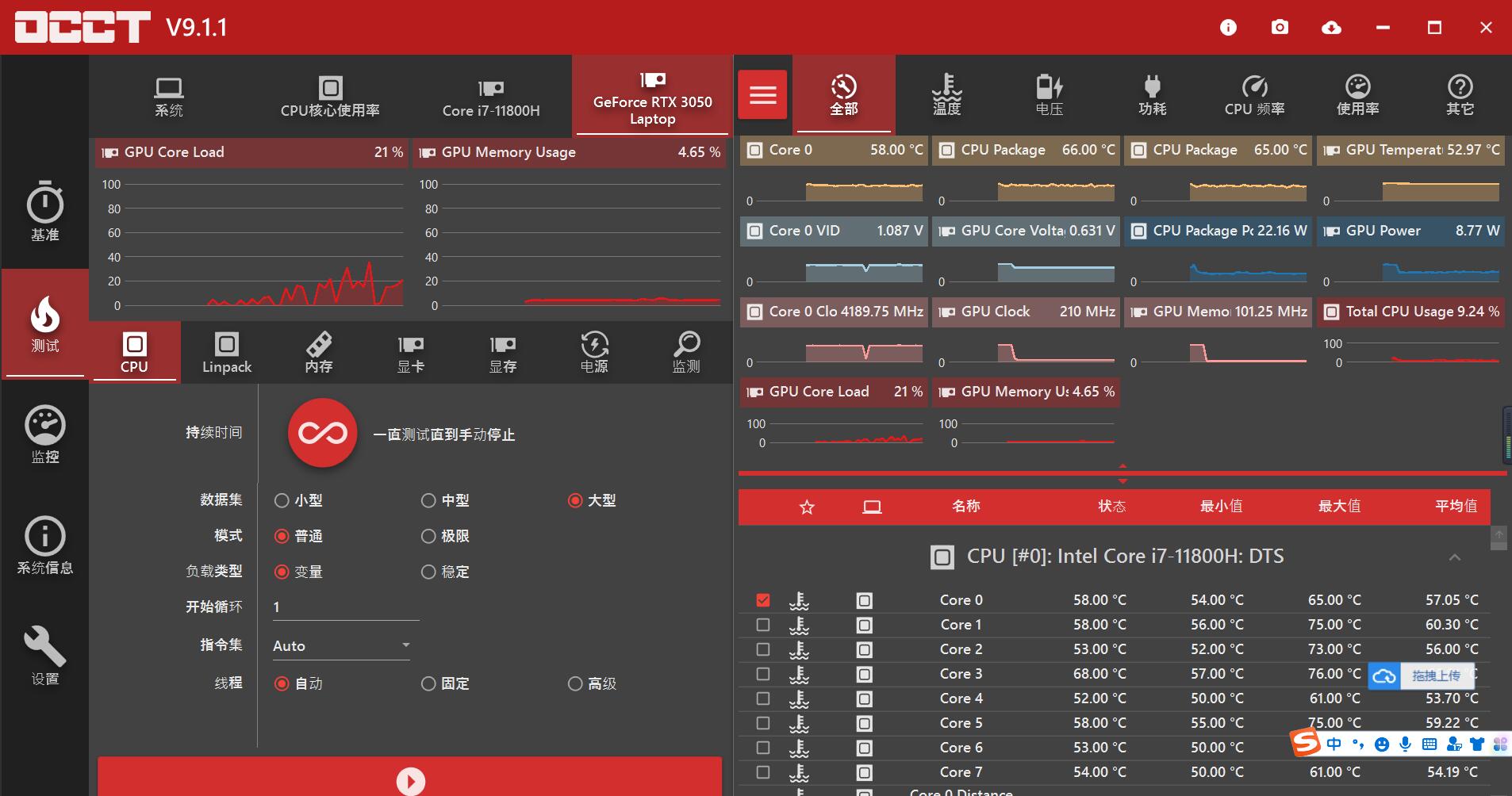The image size is (1512, 796).
Task: Sort by 最小值 column
Action: pos(1221,507)
